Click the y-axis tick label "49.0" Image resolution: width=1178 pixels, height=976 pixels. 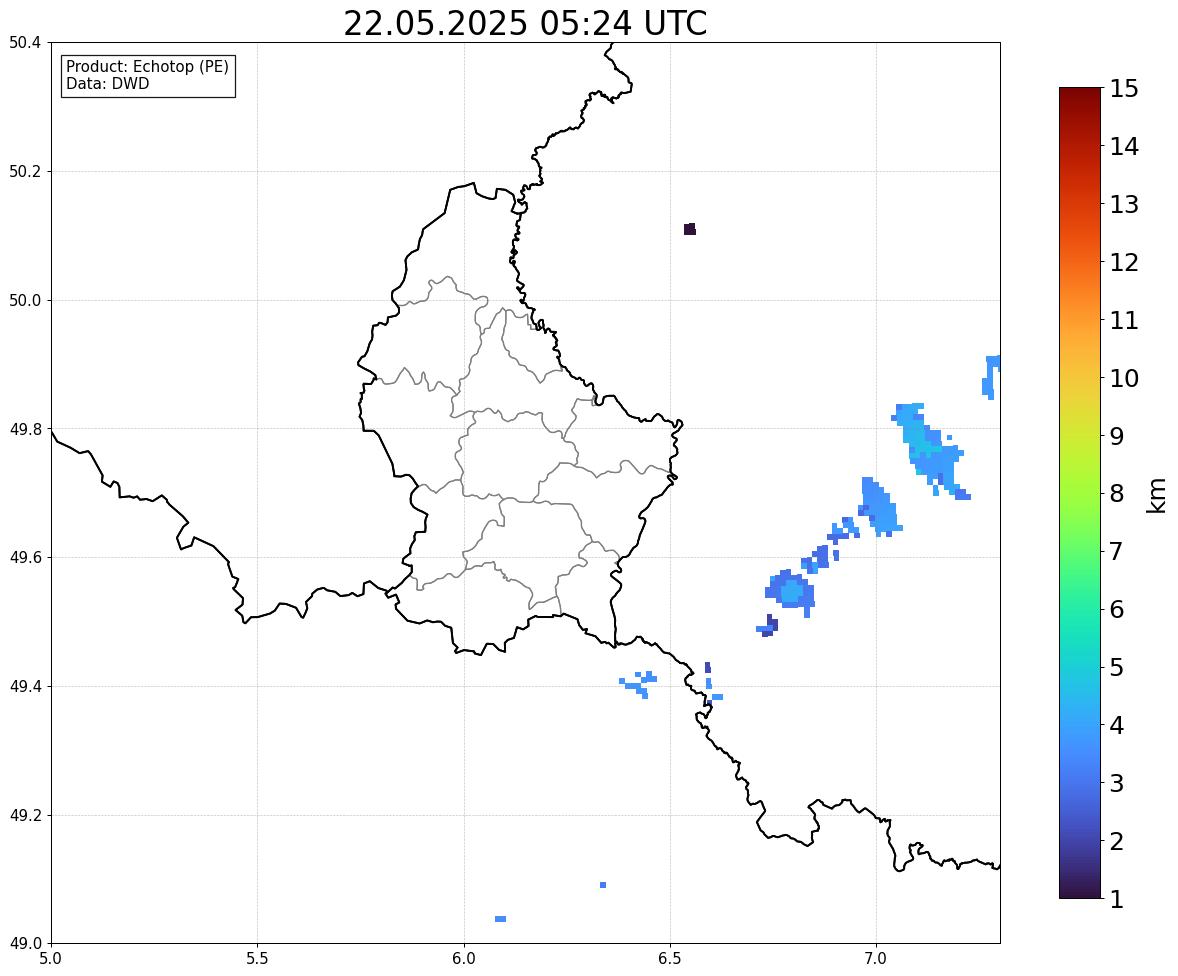click(x=25, y=944)
